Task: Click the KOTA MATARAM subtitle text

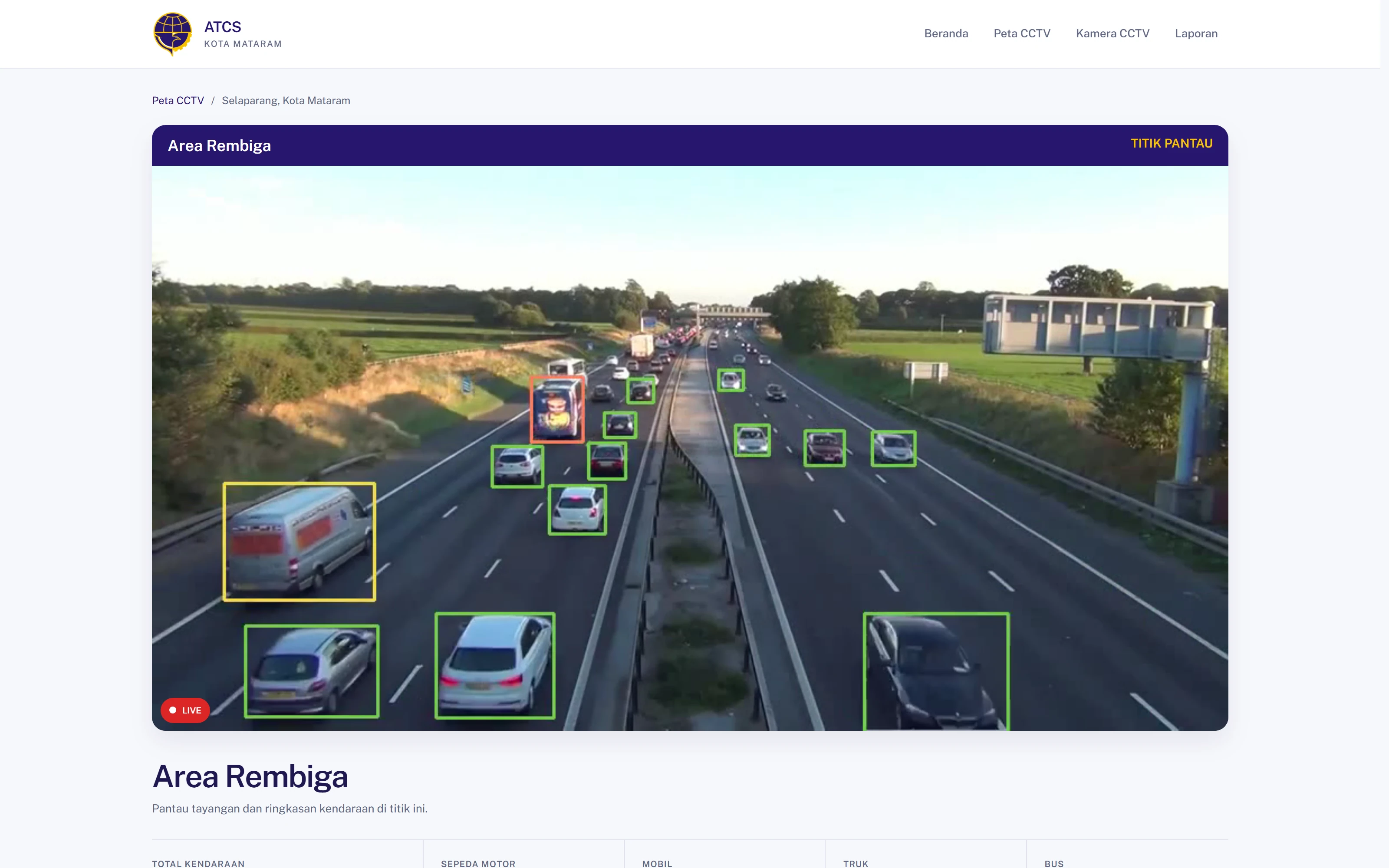Action: 243,44
